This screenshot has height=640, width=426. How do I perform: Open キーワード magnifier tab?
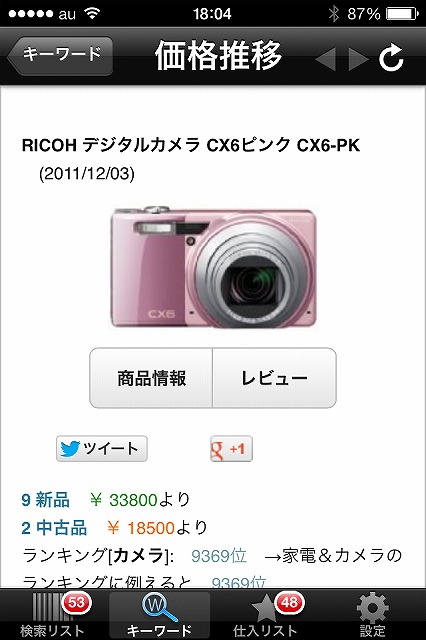pos(159,615)
